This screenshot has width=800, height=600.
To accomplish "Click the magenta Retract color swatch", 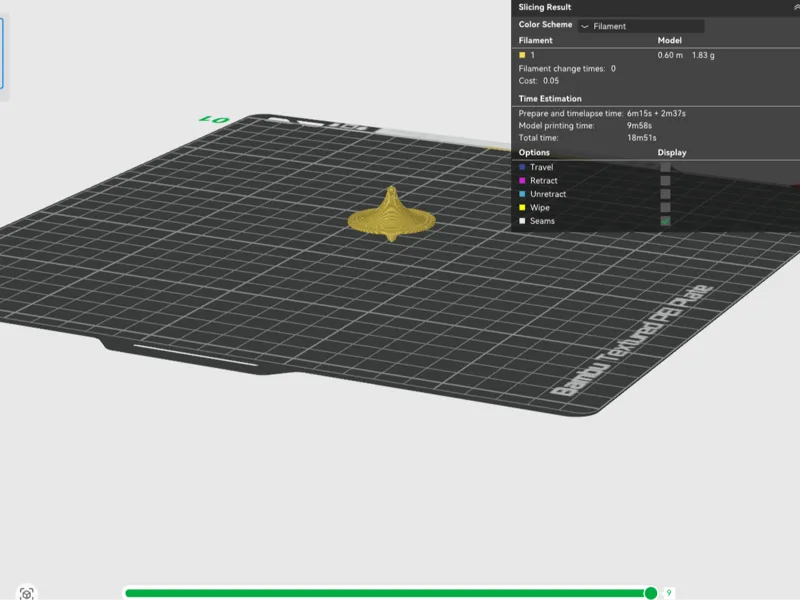I will coord(522,181).
